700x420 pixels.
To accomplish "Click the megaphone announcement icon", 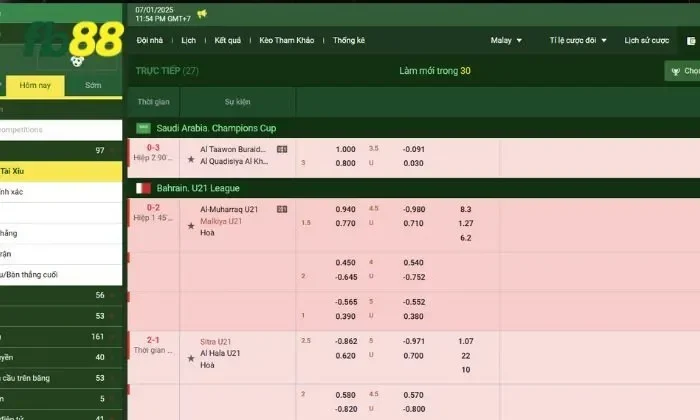I will (202, 14).
